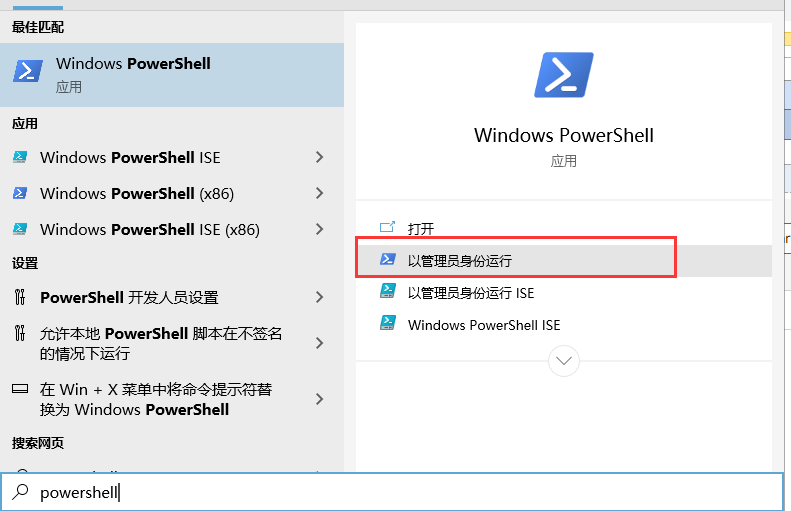The height and width of the screenshot is (511, 791).
Task: Expand Windows PowerShell (x86) result arrow
Action: (x=319, y=194)
